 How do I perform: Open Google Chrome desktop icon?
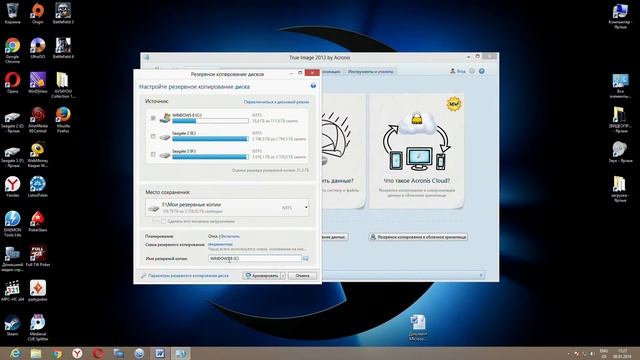[13, 50]
